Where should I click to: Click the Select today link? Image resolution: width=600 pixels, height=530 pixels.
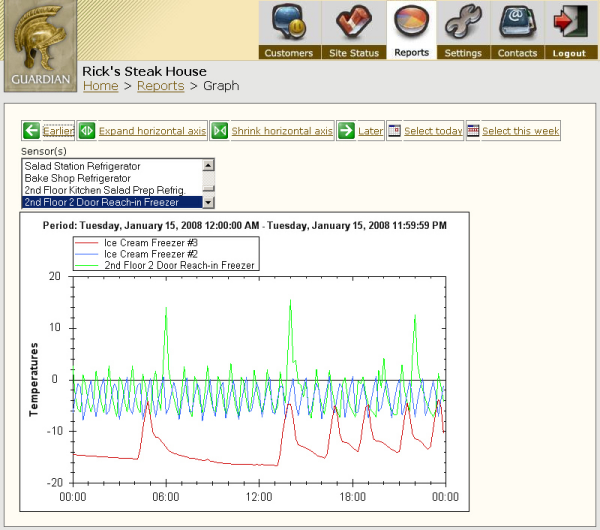pos(433,131)
